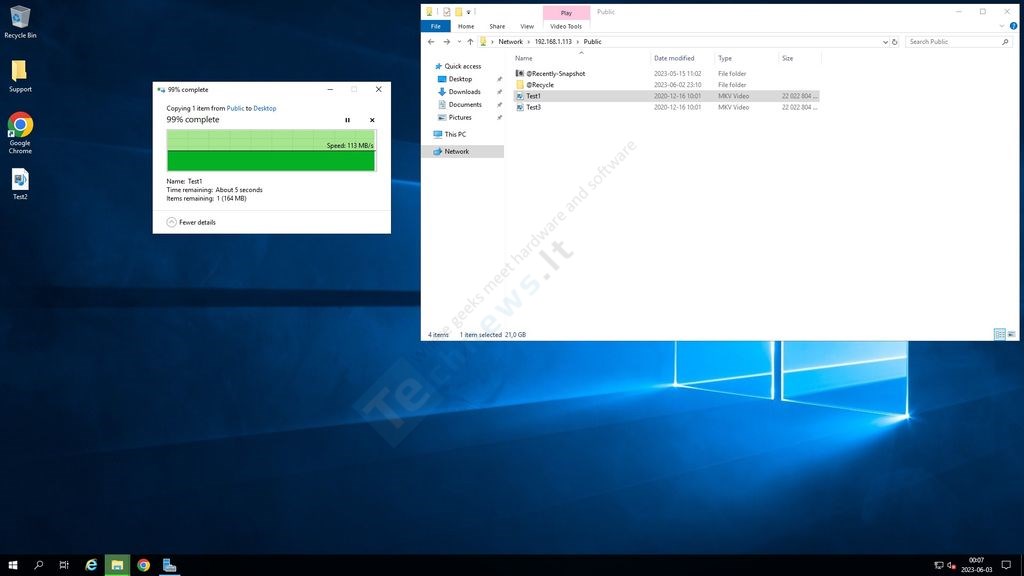This screenshot has height=576, width=1024.
Task: Open the recent locations dropdown arrow
Action: (x=459, y=42)
